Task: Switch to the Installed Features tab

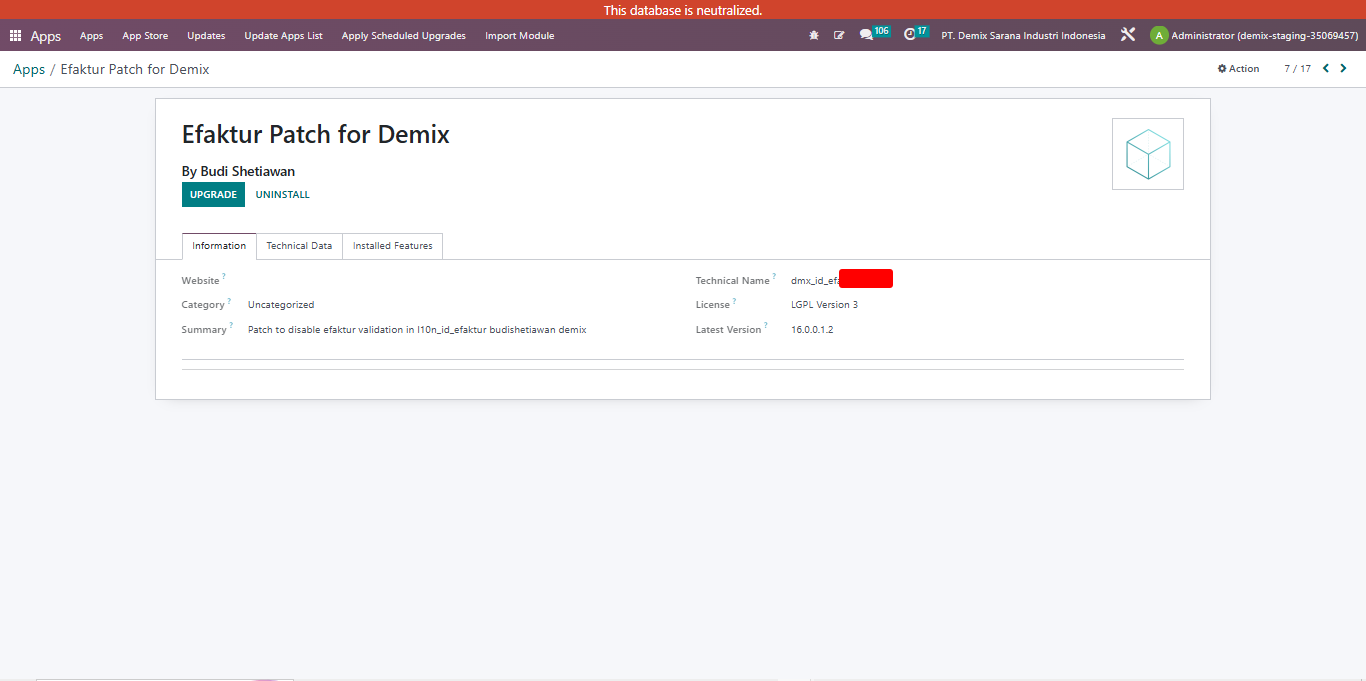Action: 393,246
